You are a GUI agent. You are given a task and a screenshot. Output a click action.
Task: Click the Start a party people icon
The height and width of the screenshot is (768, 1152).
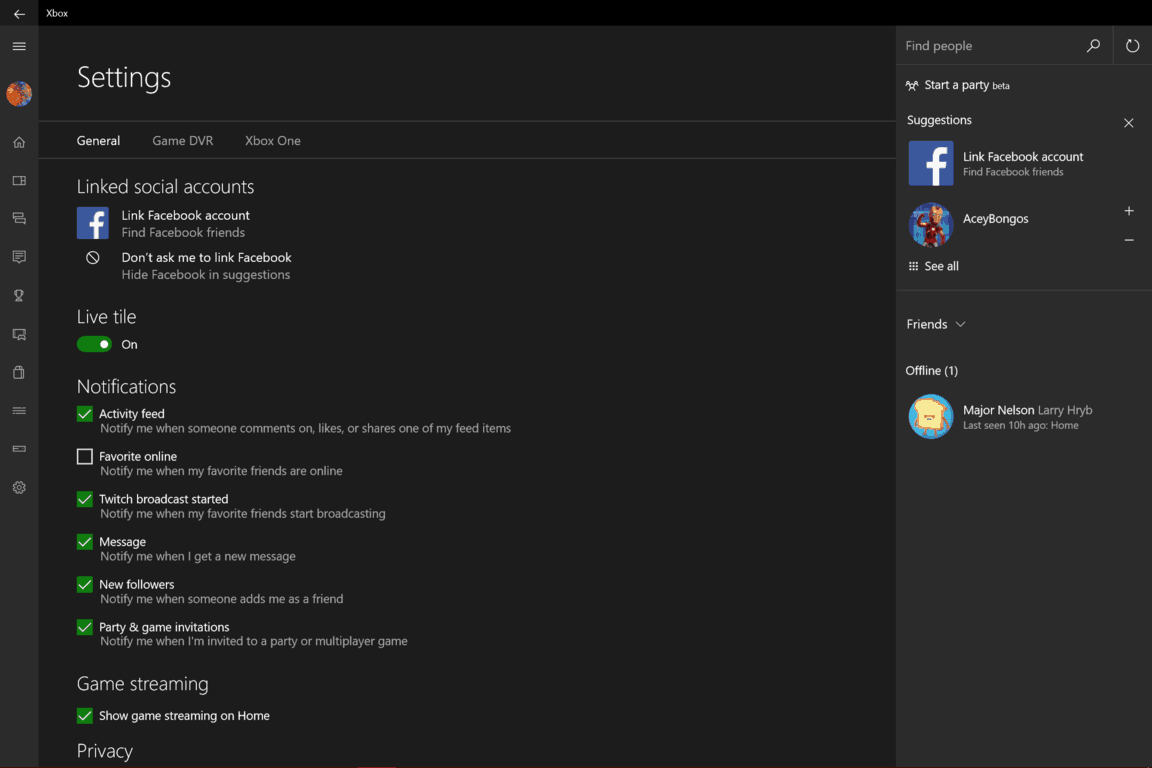[x=912, y=85]
